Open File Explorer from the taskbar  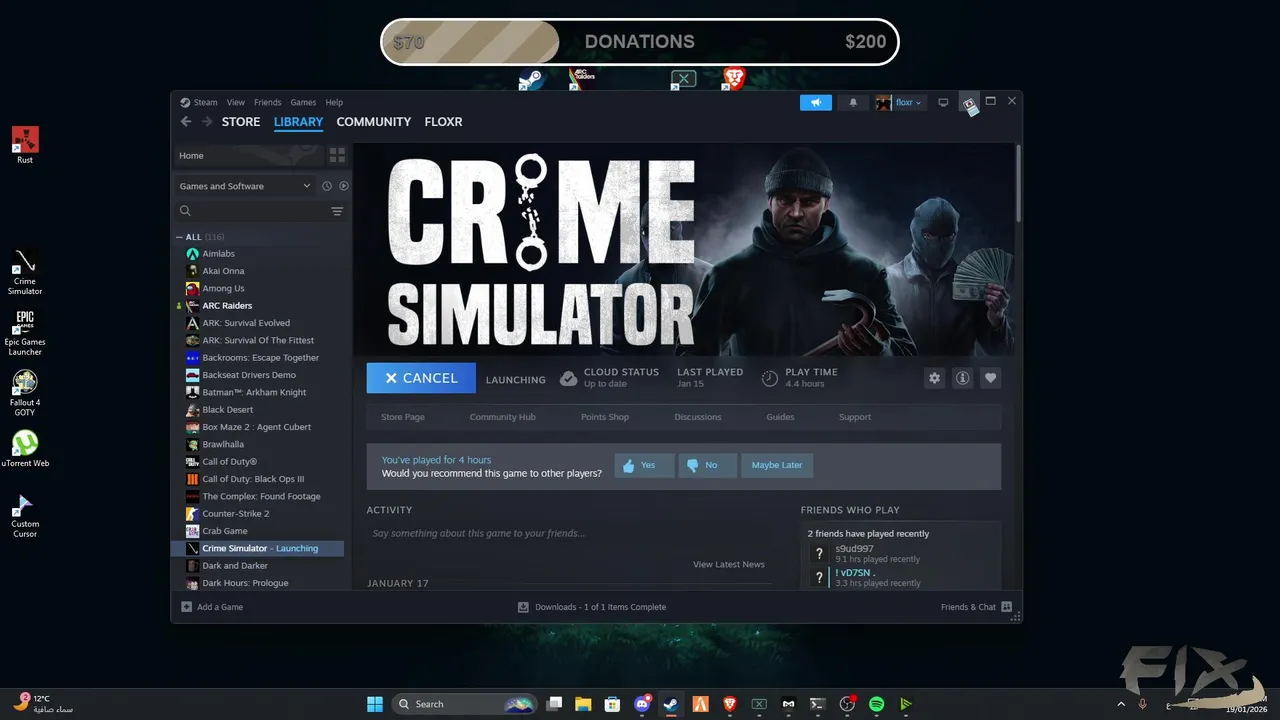pos(583,704)
